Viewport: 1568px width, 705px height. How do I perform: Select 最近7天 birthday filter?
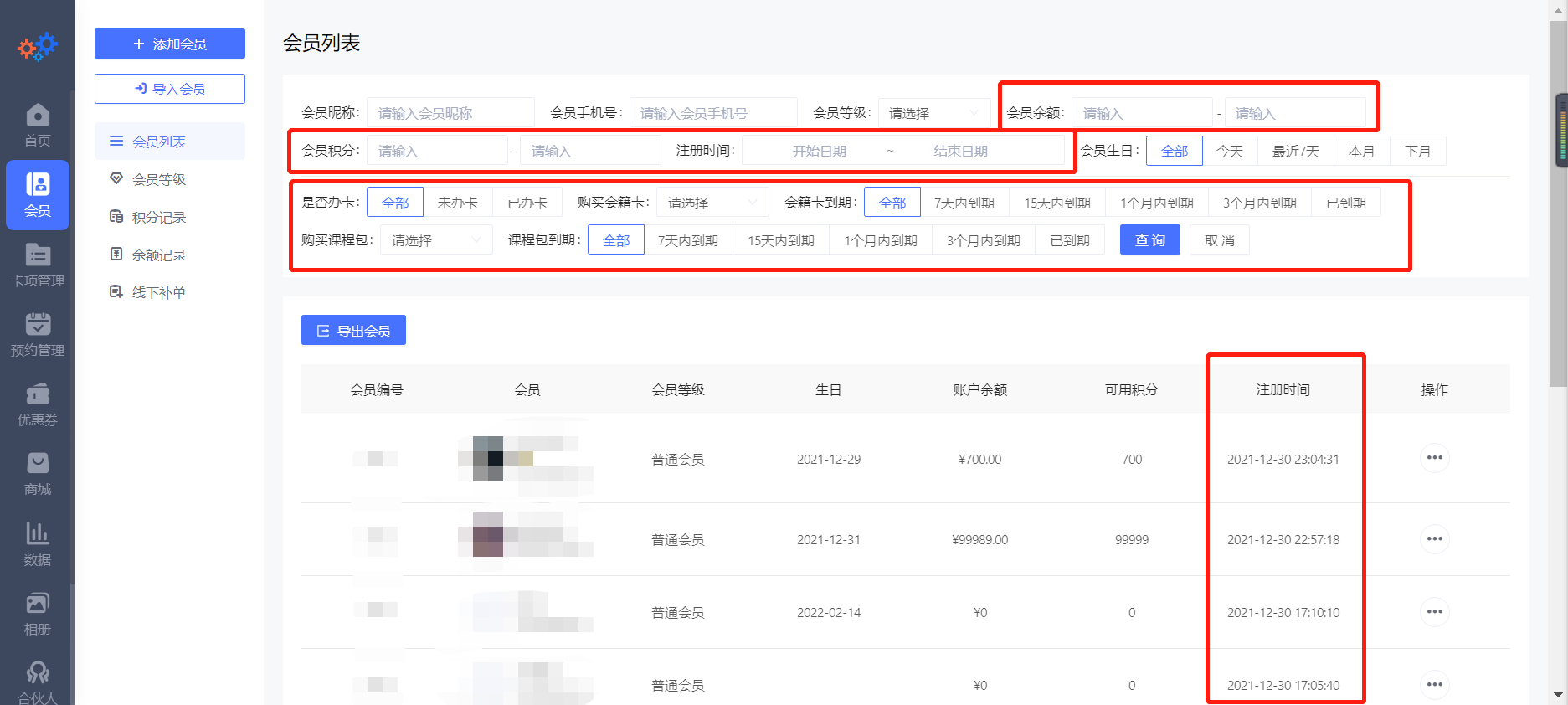click(1296, 151)
